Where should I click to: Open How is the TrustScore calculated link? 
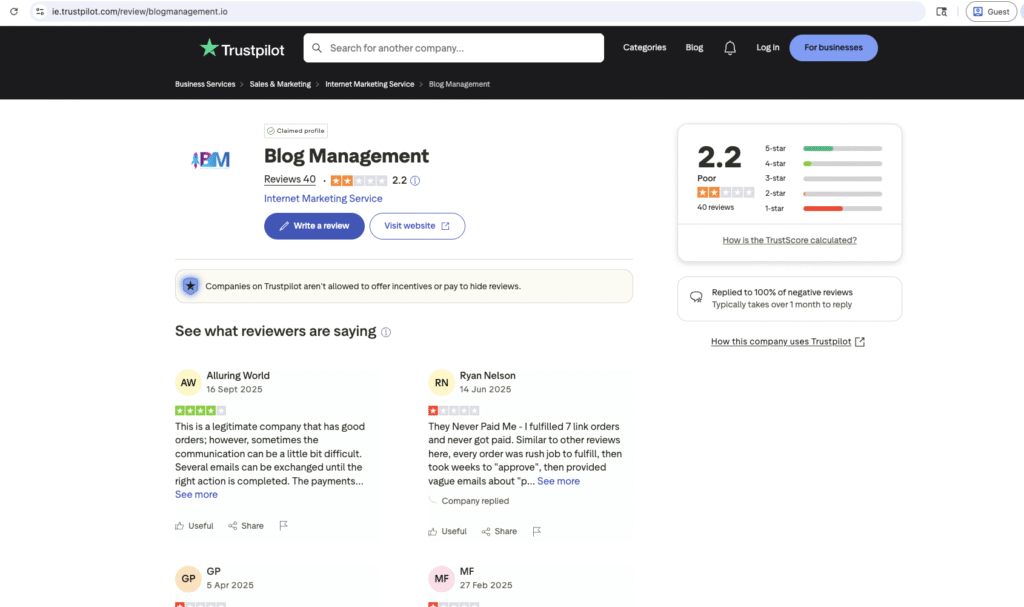789,240
